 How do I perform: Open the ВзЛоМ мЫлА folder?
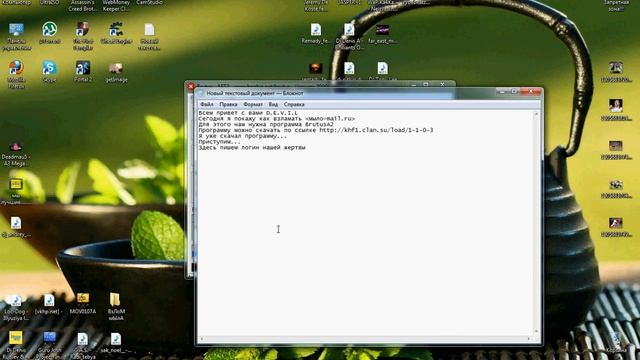point(116,306)
